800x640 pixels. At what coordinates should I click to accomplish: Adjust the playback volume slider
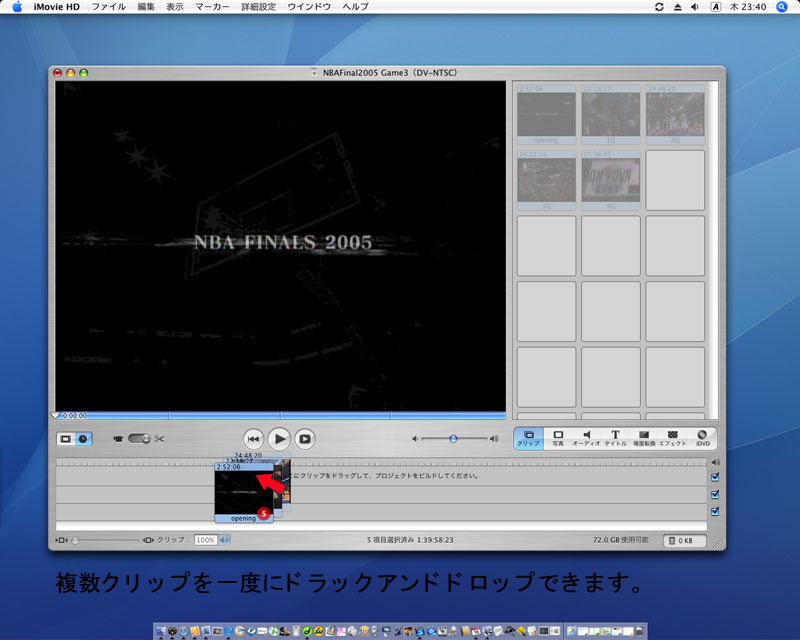(x=453, y=438)
